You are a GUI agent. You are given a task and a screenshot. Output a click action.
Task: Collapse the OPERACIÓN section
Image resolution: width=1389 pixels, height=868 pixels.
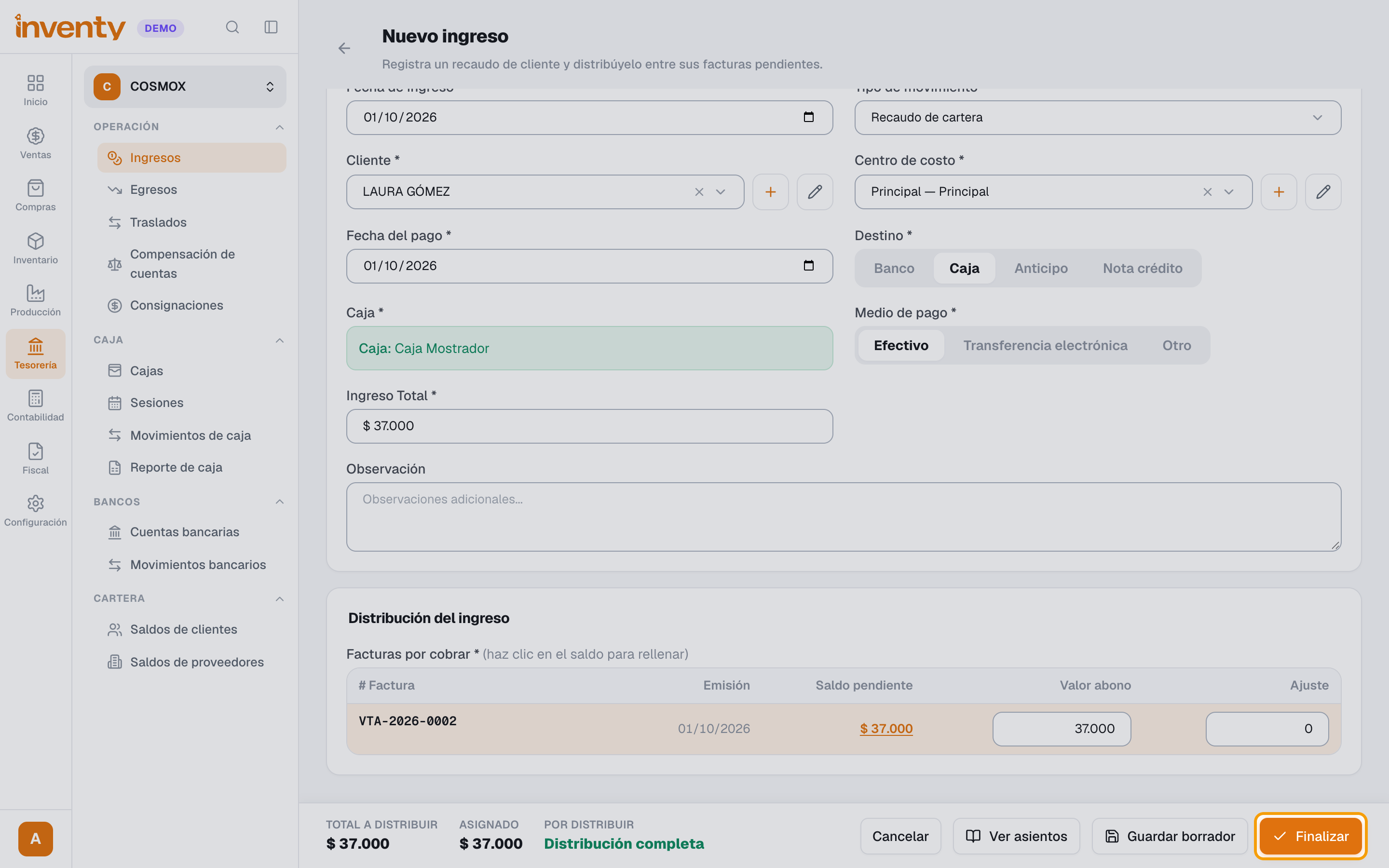[x=280, y=127]
